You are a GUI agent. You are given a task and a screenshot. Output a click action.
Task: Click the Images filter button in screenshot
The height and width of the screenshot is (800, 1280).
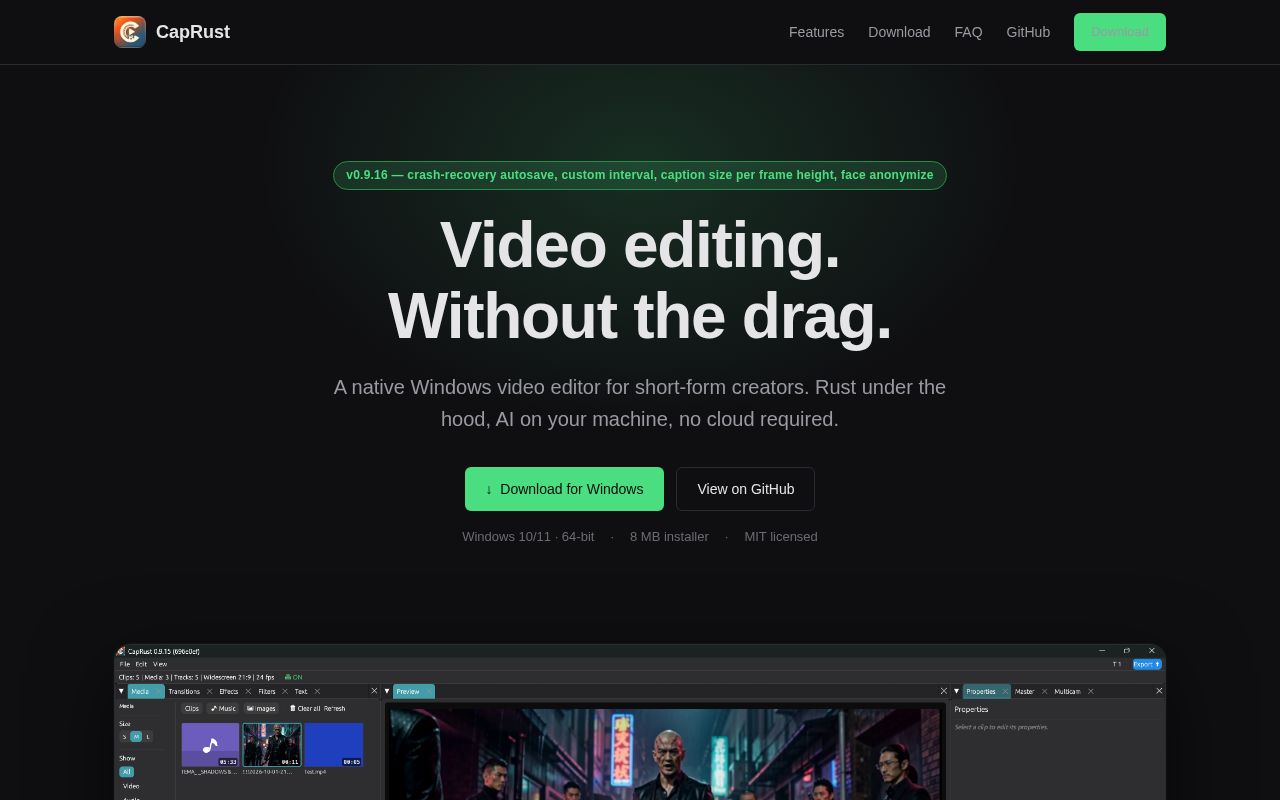[261, 708]
